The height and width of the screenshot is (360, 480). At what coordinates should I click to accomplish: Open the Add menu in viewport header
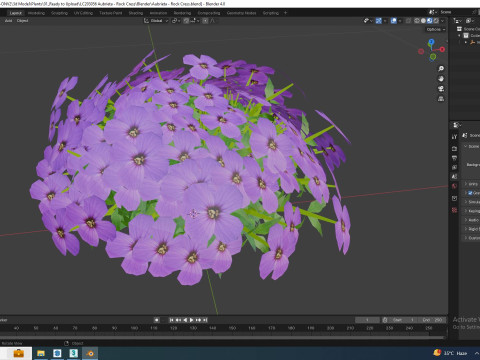click(x=8, y=21)
